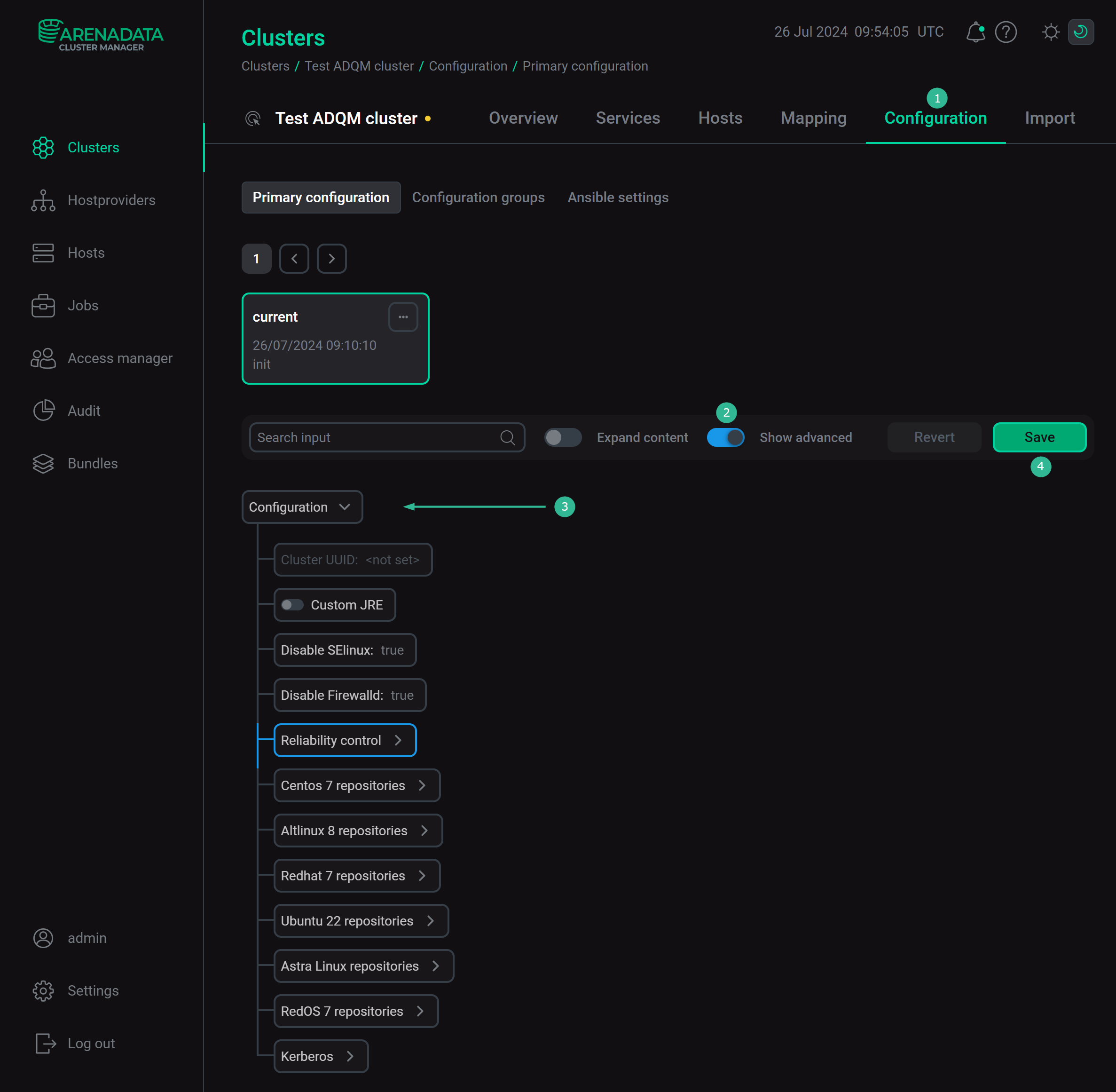
Task: Focus the Search input field
Action: click(387, 438)
